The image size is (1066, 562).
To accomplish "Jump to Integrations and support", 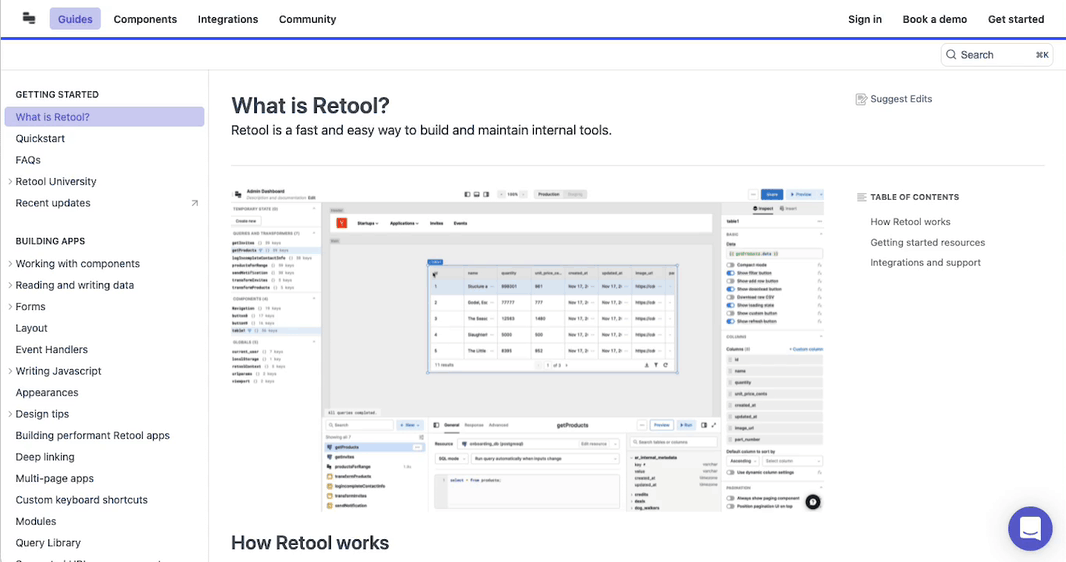I will [925, 263].
